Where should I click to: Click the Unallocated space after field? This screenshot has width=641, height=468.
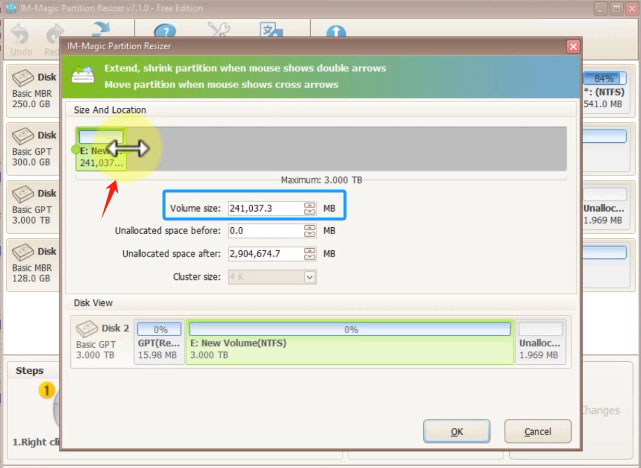[x=265, y=254]
